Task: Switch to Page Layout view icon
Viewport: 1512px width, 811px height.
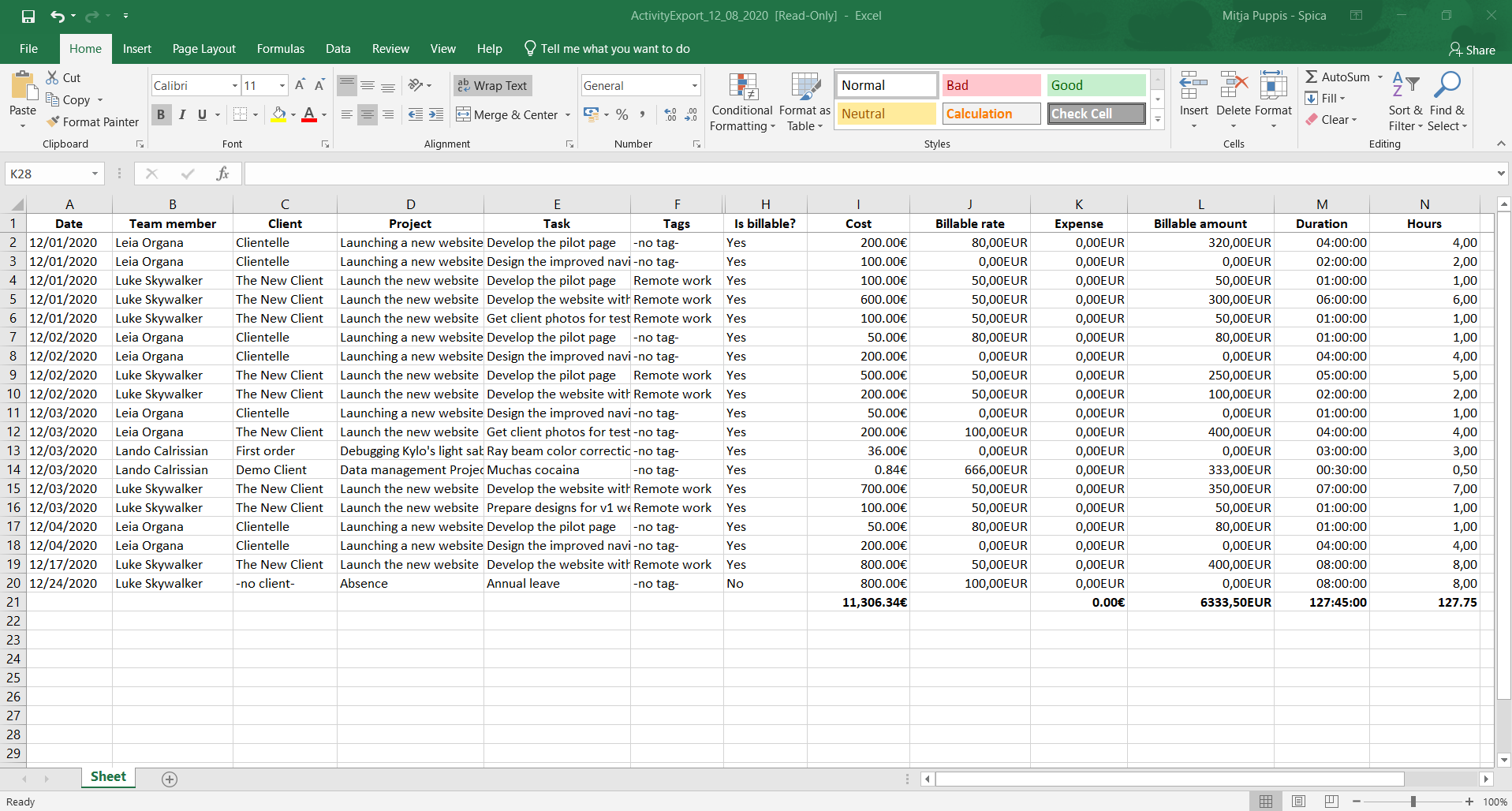Action: 1298,802
